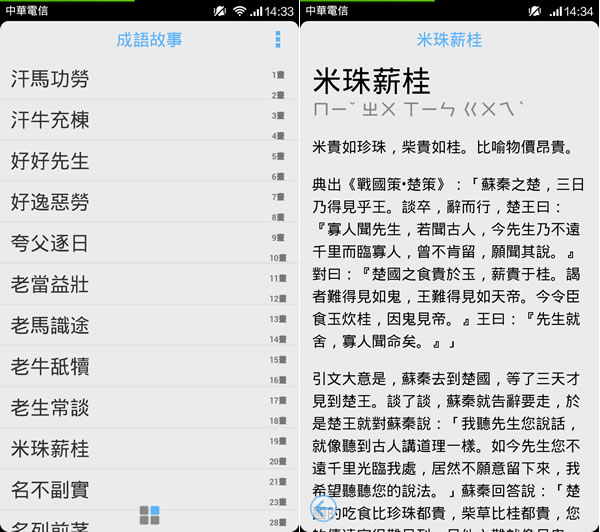The image size is (600, 532).
Task: Select 7畫 in the stroke index
Action: pos(278,197)
